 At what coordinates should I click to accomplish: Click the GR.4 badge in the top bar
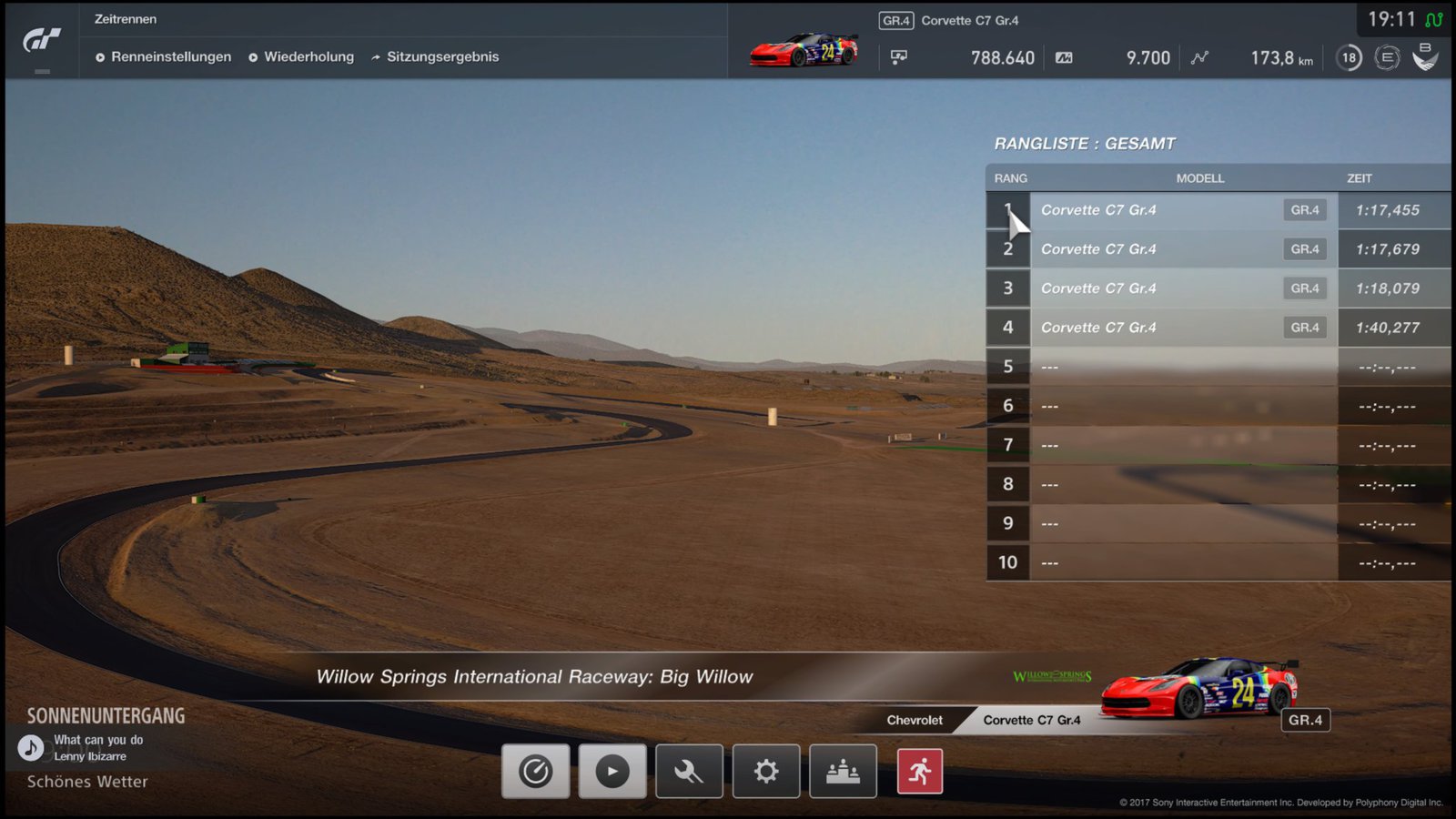point(896,20)
